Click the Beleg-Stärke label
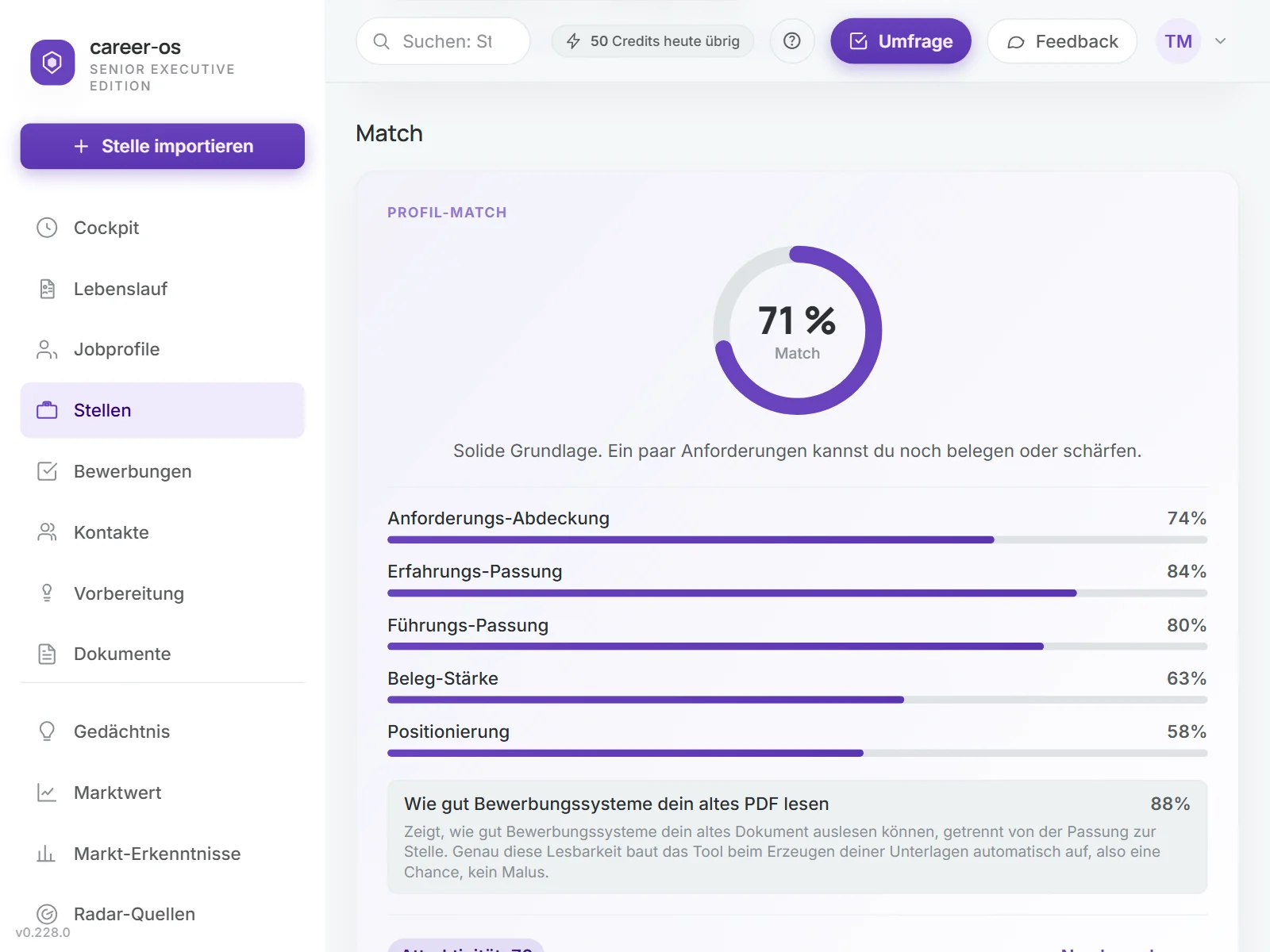 (x=443, y=678)
